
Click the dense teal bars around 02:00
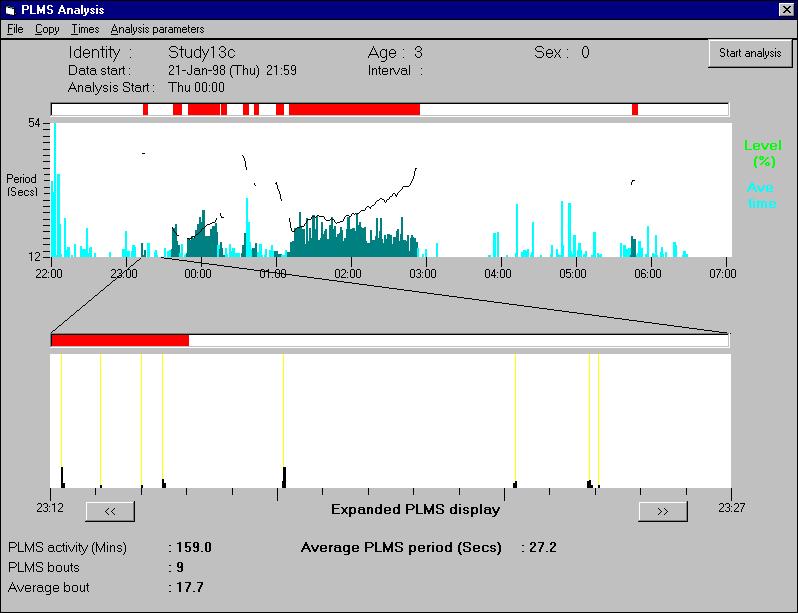pyautogui.click(x=354, y=237)
